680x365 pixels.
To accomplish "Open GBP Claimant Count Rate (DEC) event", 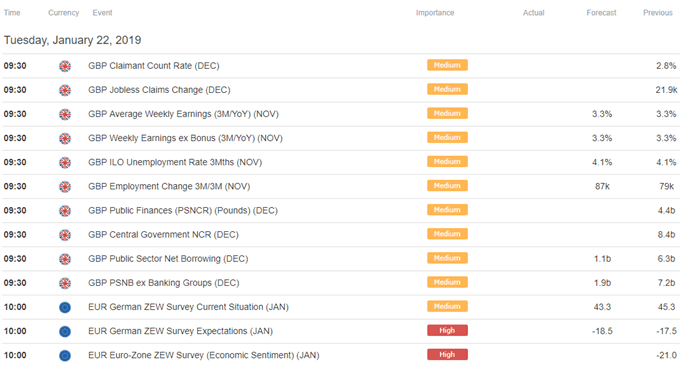I will [x=154, y=66].
